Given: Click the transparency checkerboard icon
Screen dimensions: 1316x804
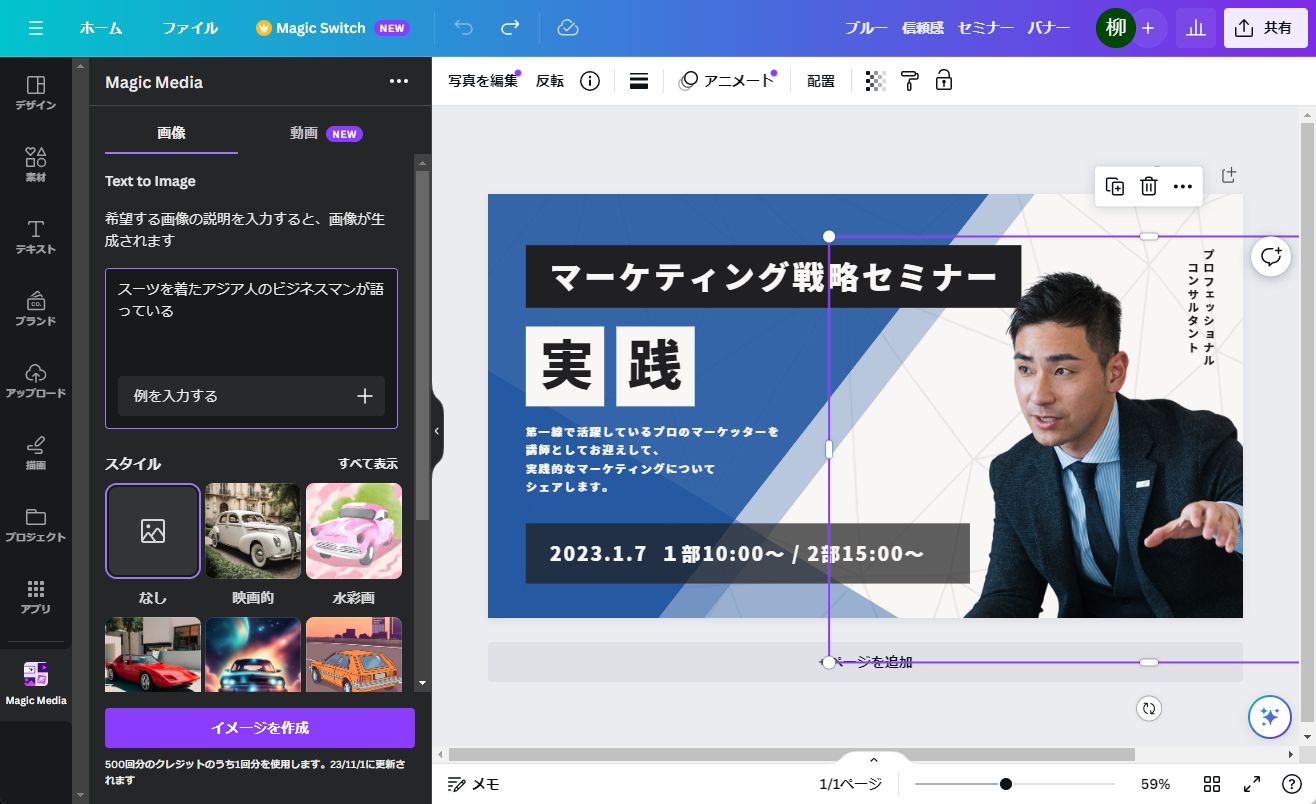Looking at the screenshot, I should [875, 81].
